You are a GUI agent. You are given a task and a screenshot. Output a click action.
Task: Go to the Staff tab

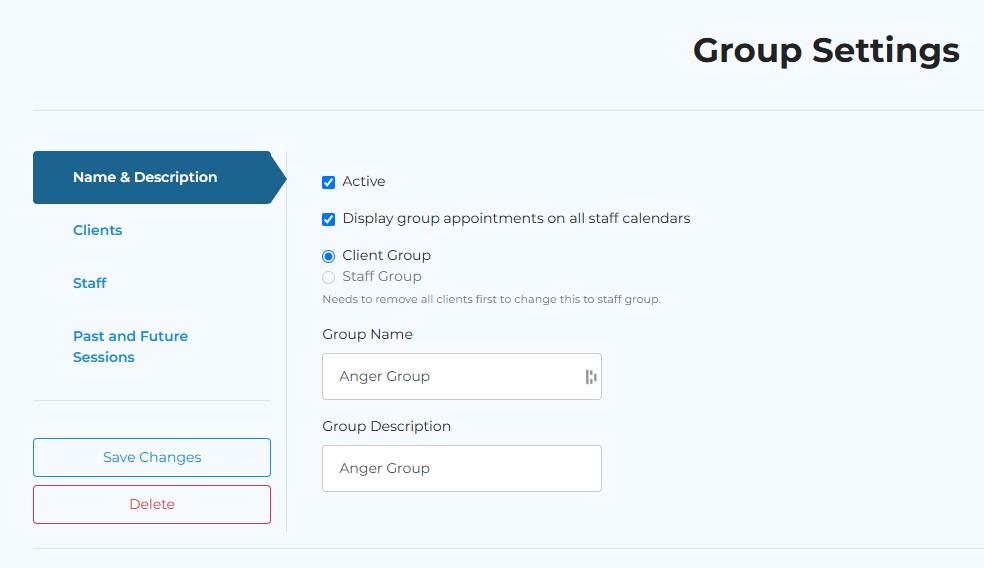pyautogui.click(x=90, y=283)
